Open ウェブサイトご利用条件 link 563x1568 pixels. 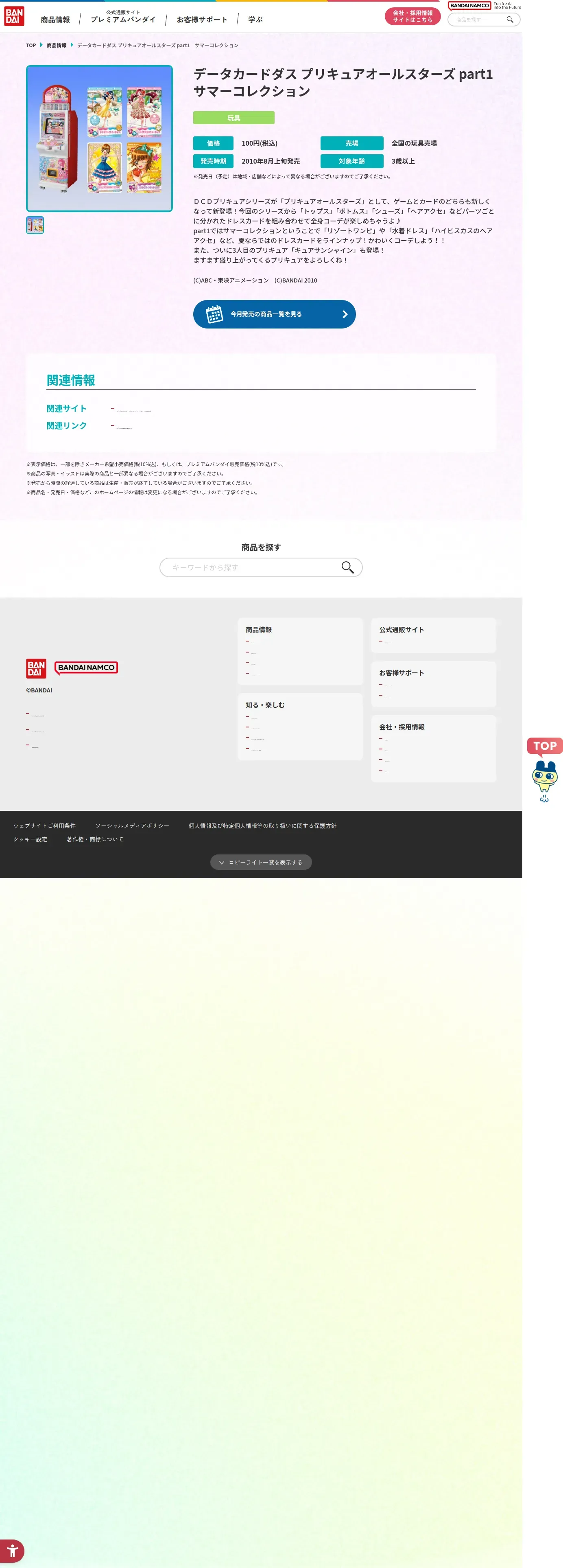(x=44, y=826)
